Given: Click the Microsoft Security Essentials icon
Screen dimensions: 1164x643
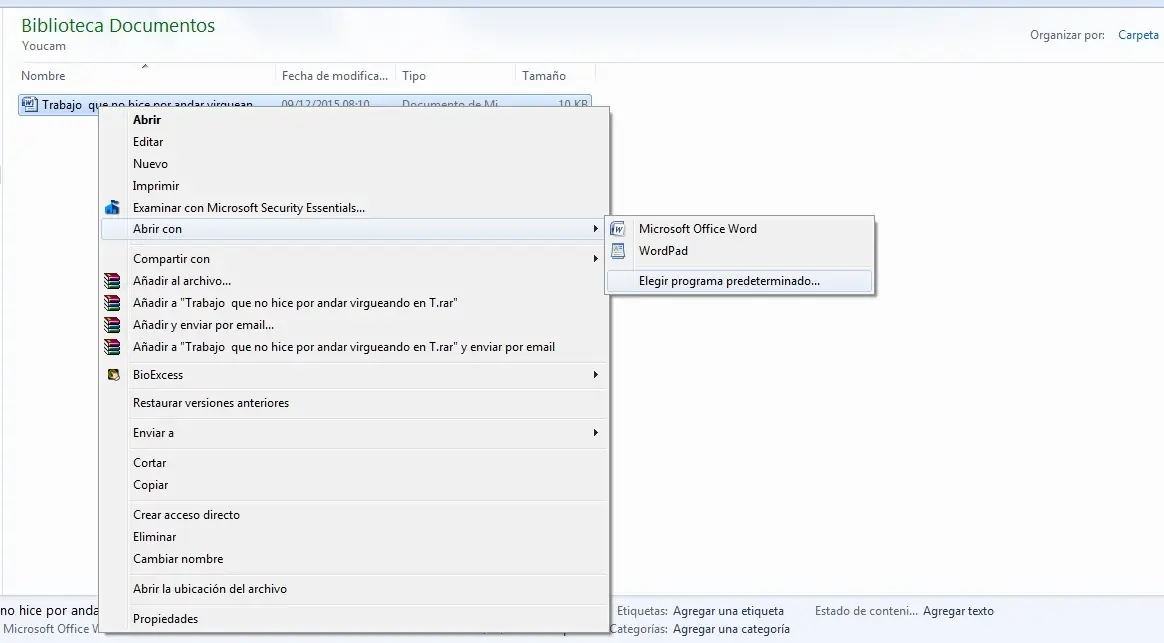Looking at the screenshot, I should click(x=112, y=208).
